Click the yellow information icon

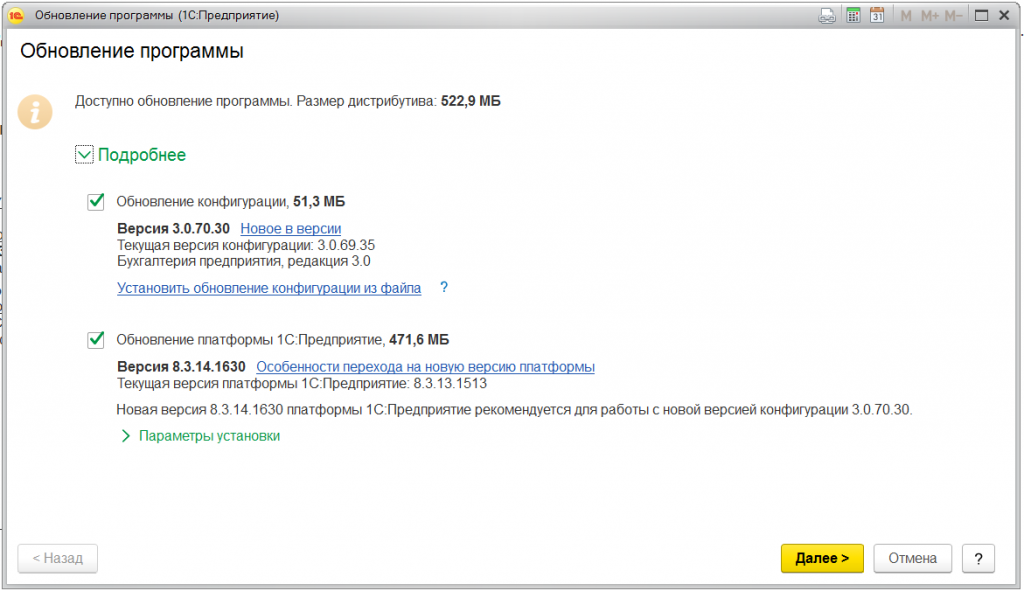38,111
